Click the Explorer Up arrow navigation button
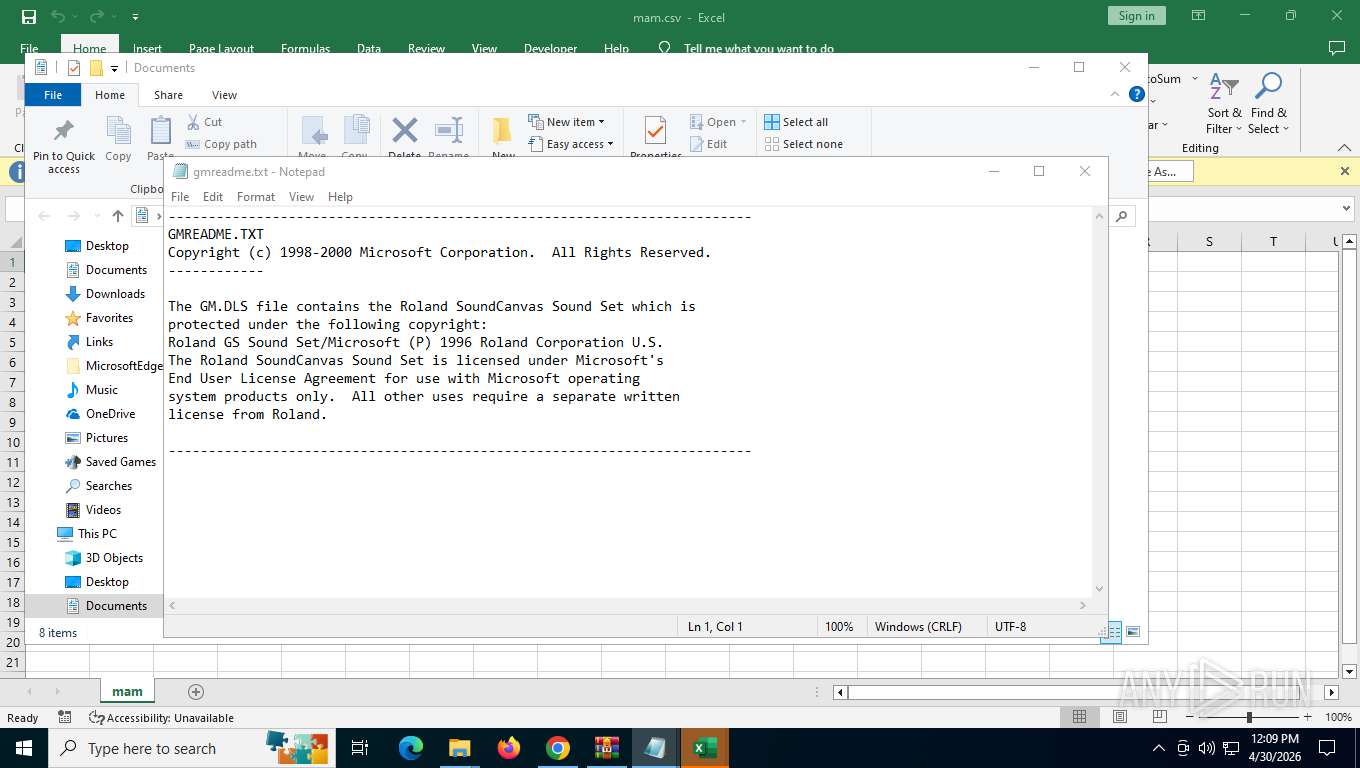This screenshot has width=1360, height=768. (x=118, y=216)
